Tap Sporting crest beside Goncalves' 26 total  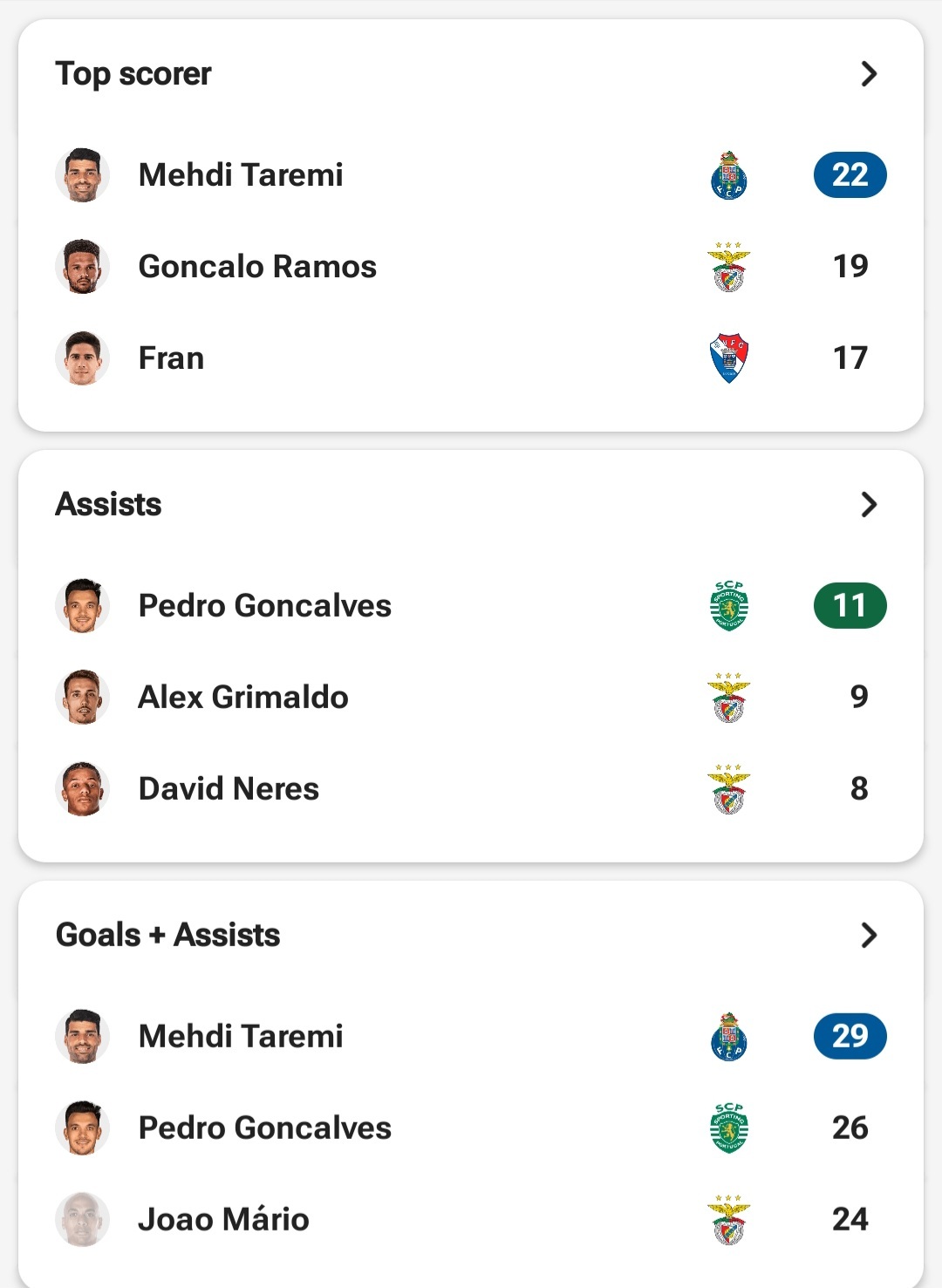pos(728,1128)
